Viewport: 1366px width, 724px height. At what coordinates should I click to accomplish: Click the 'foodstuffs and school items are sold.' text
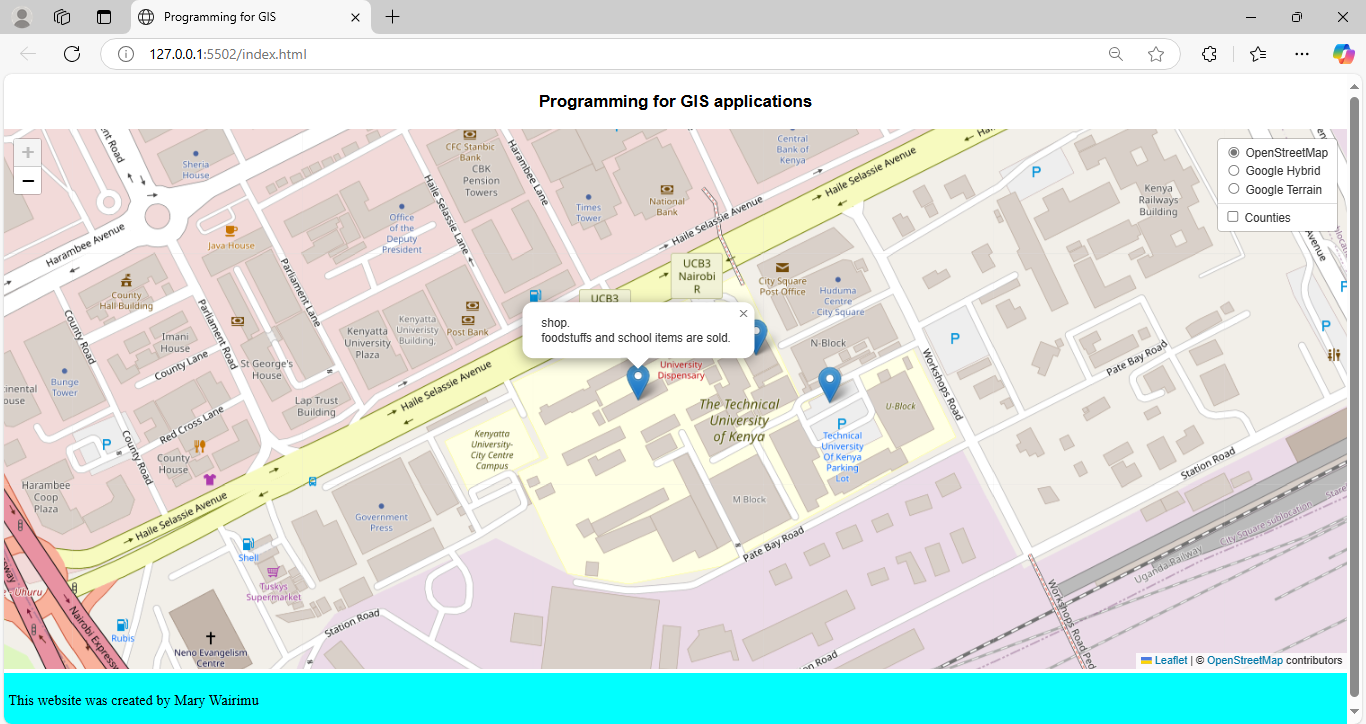[636, 338]
